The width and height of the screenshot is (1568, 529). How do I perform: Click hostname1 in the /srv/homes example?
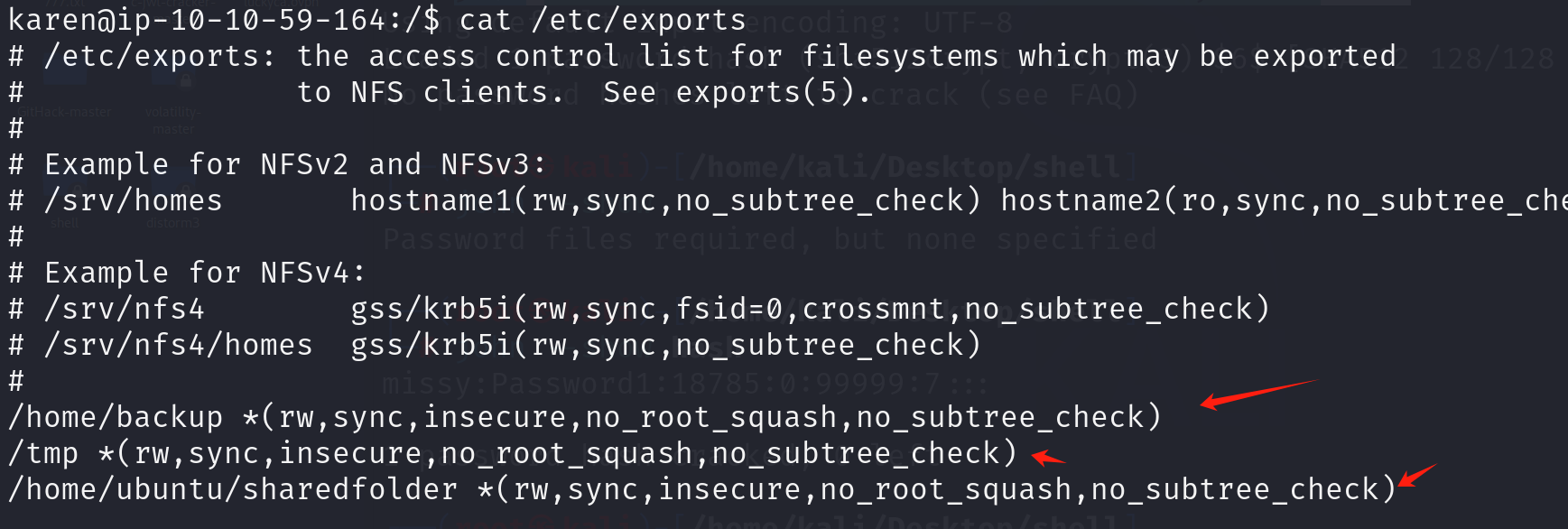click(x=431, y=200)
